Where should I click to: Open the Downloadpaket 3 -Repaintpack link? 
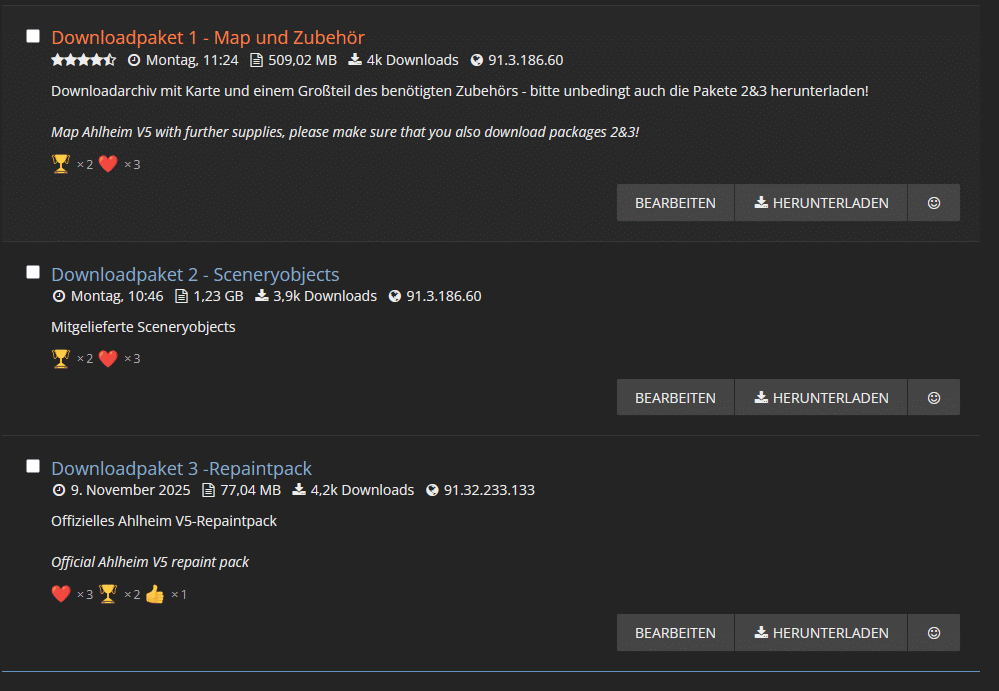coord(182,468)
